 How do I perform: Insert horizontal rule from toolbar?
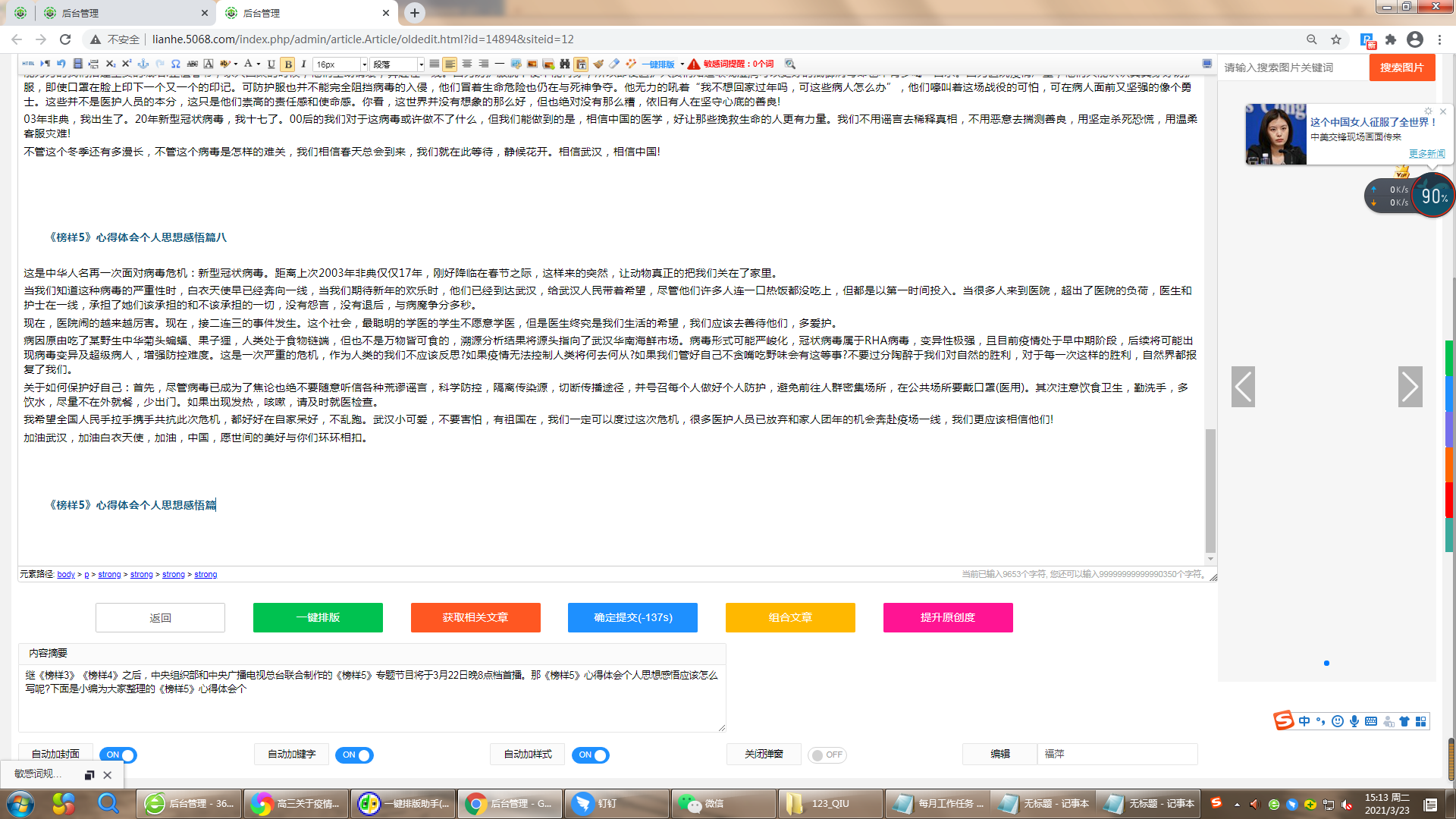point(500,64)
